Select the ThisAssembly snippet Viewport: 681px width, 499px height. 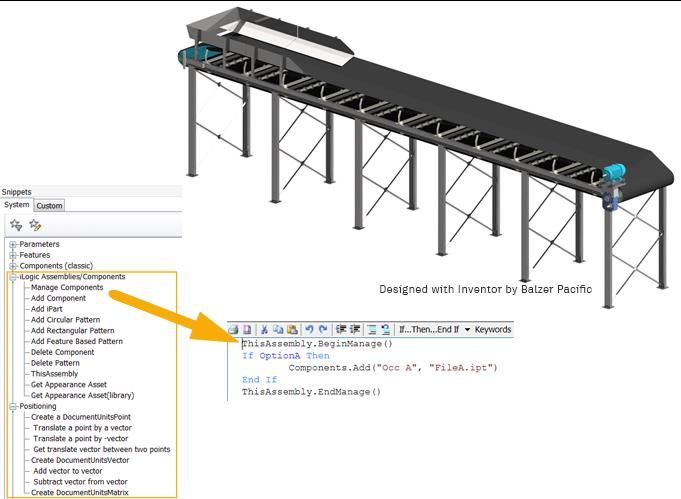pyautogui.click(x=54, y=374)
